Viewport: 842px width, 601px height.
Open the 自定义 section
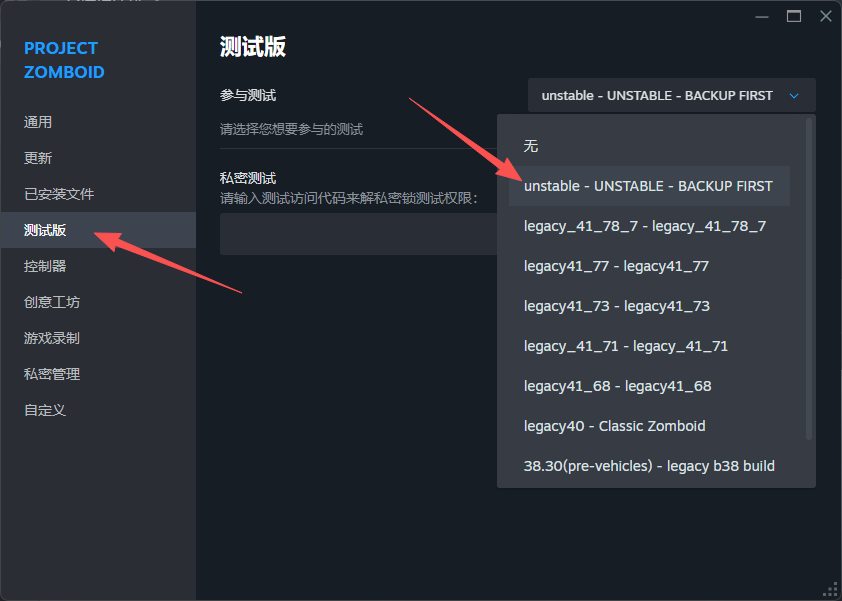(x=45, y=410)
